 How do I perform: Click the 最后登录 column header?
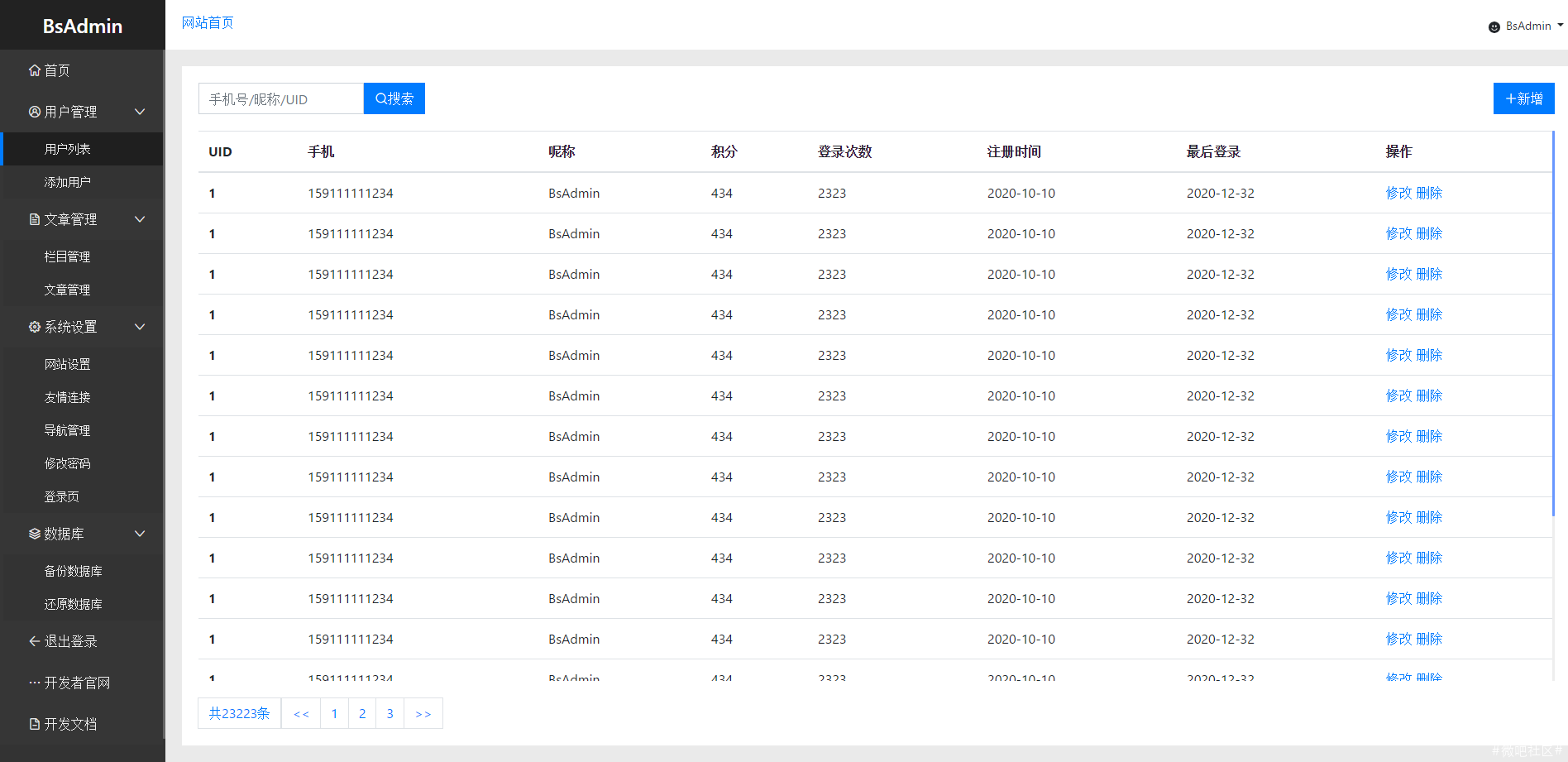coord(1213,151)
